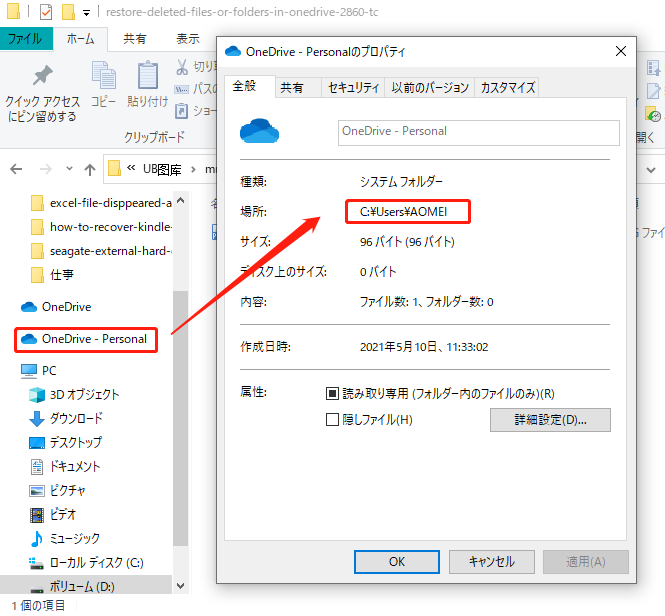Click the Advanced settings (詳細設定) button

click(550, 420)
